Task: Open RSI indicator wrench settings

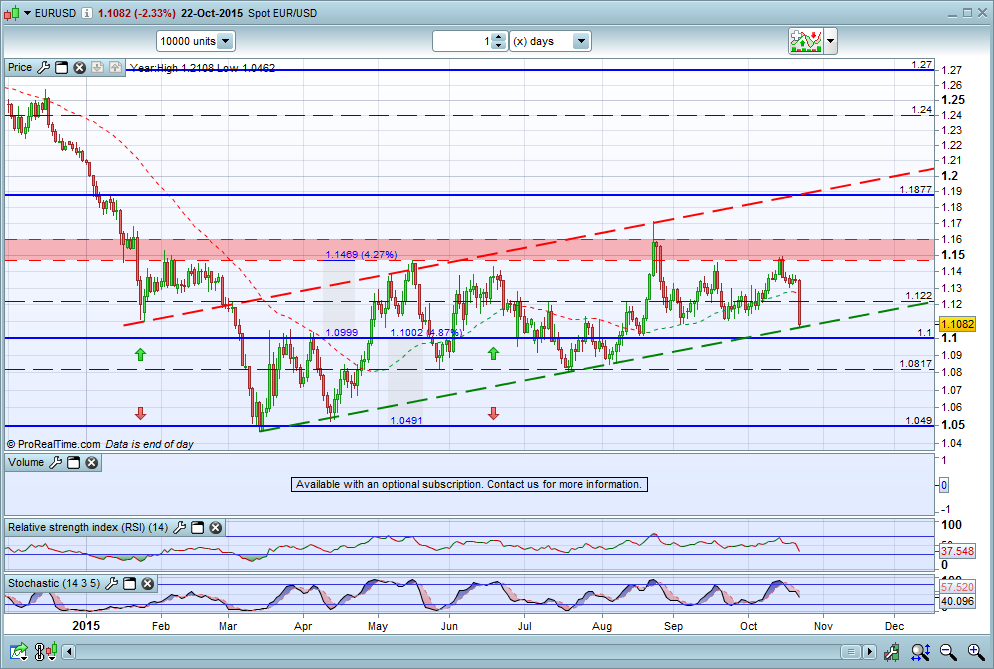Action: click(179, 527)
